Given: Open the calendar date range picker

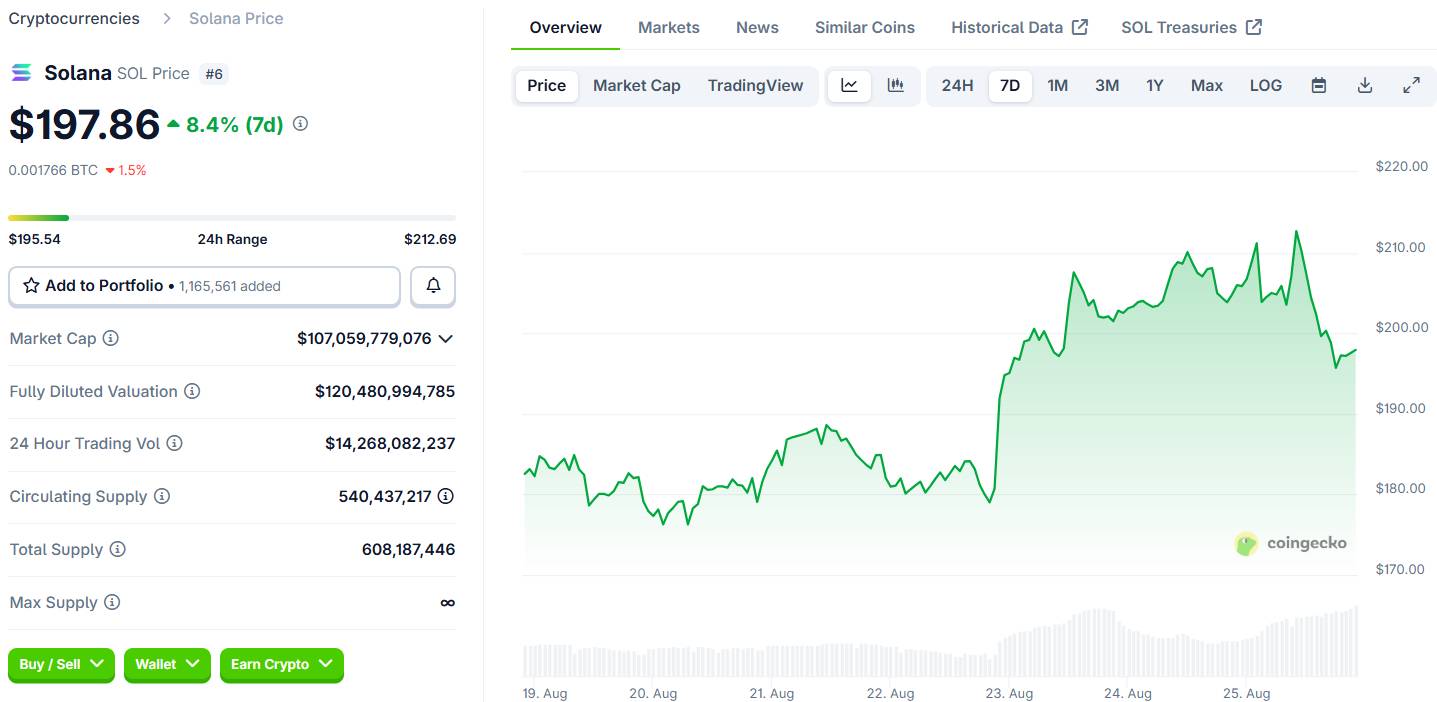Looking at the screenshot, I should [1319, 86].
